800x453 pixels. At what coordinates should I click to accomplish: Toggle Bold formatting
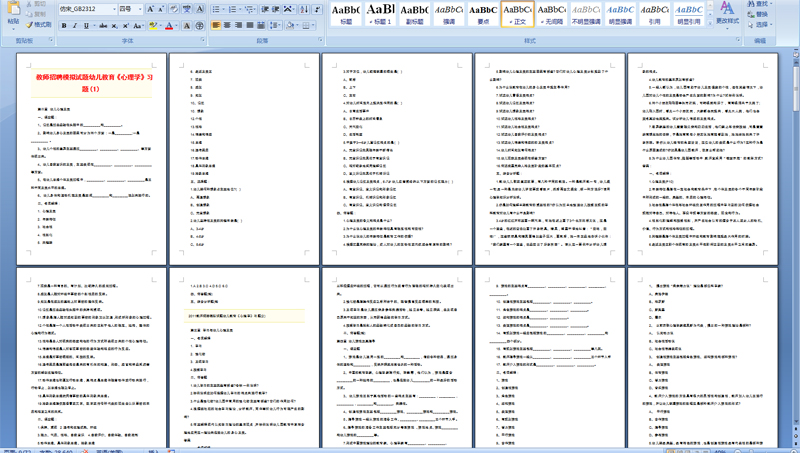coord(64,26)
